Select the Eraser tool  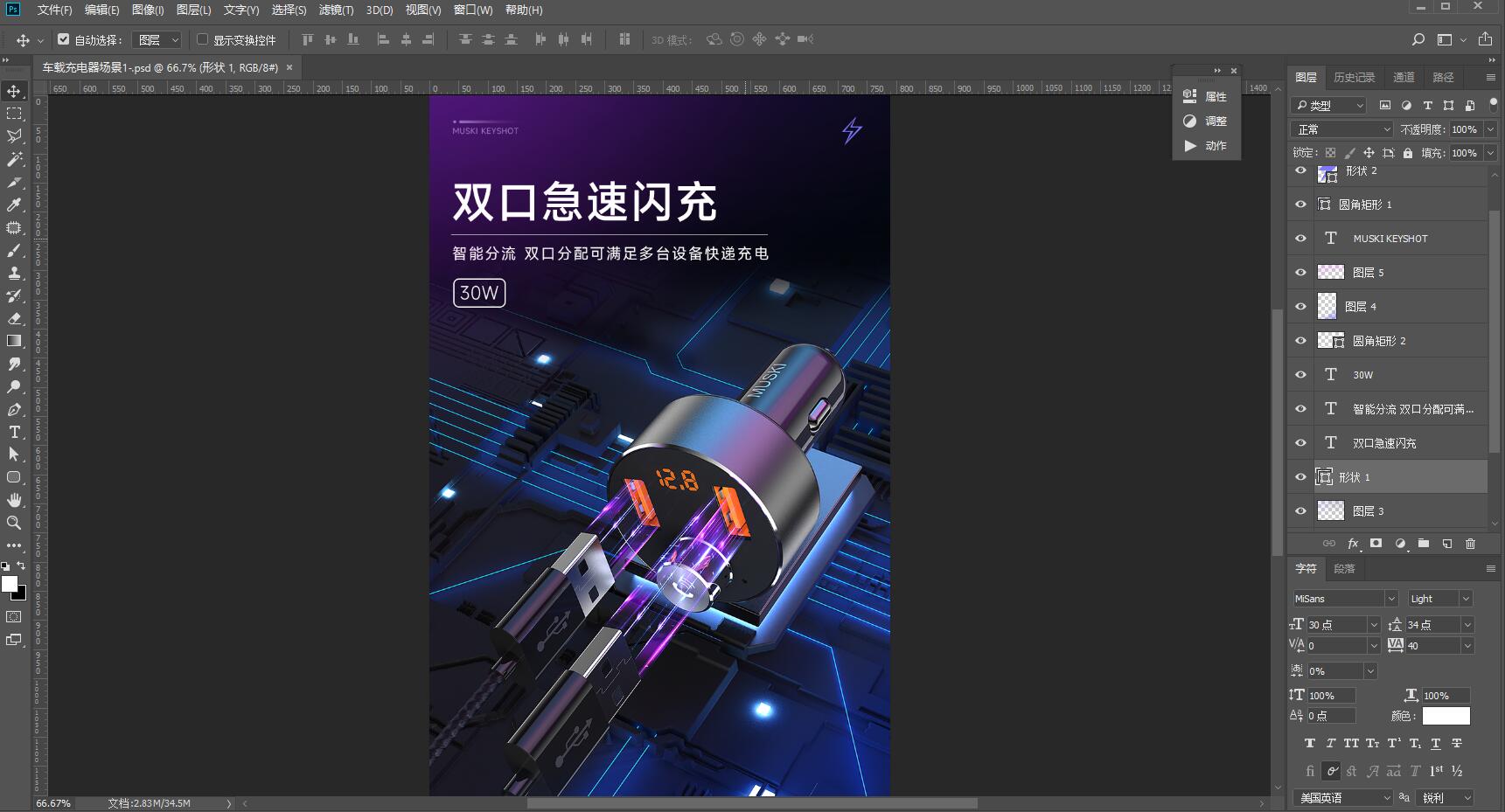coord(14,318)
